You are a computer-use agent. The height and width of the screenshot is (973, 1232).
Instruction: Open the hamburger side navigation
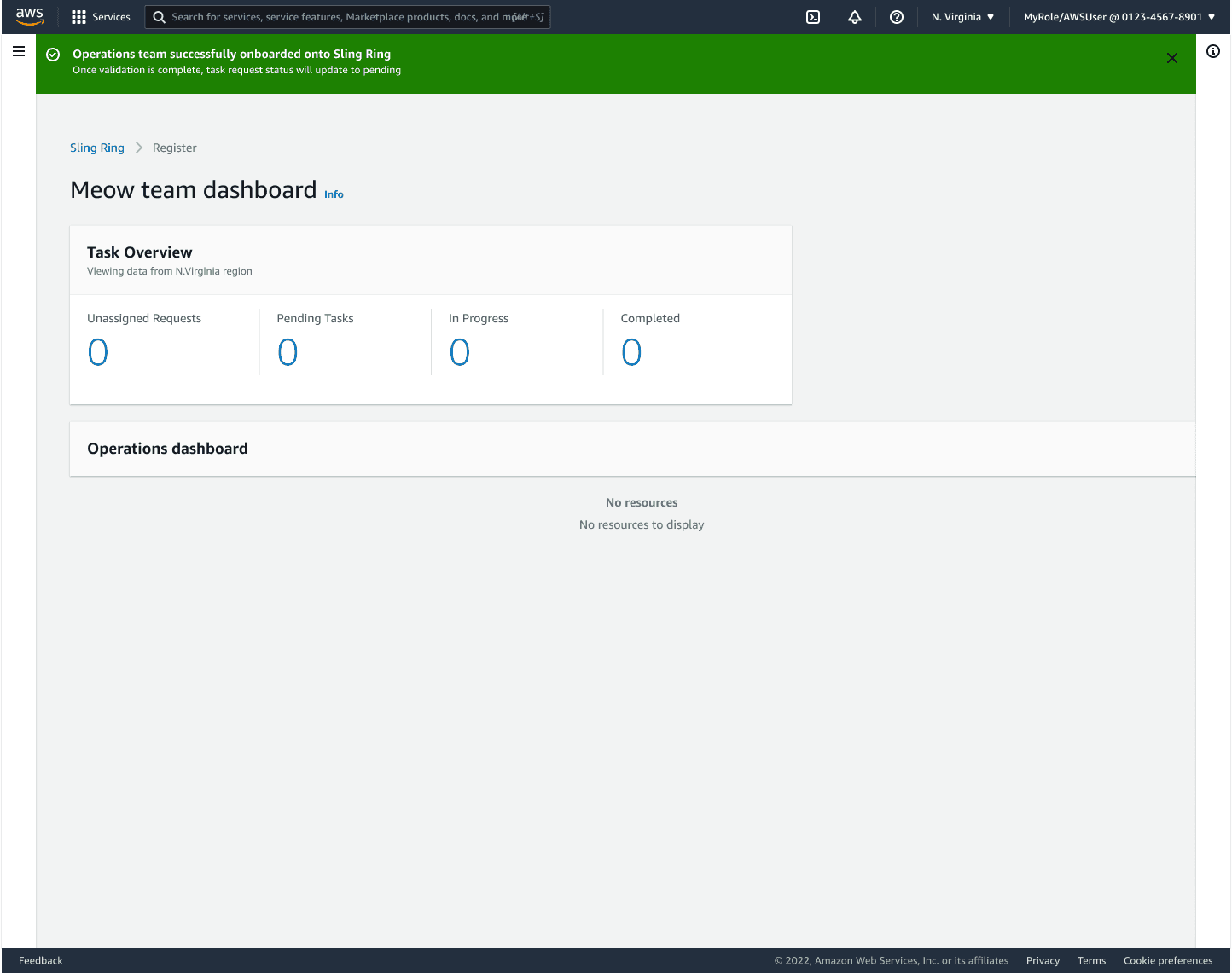pyautogui.click(x=19, y=51)
